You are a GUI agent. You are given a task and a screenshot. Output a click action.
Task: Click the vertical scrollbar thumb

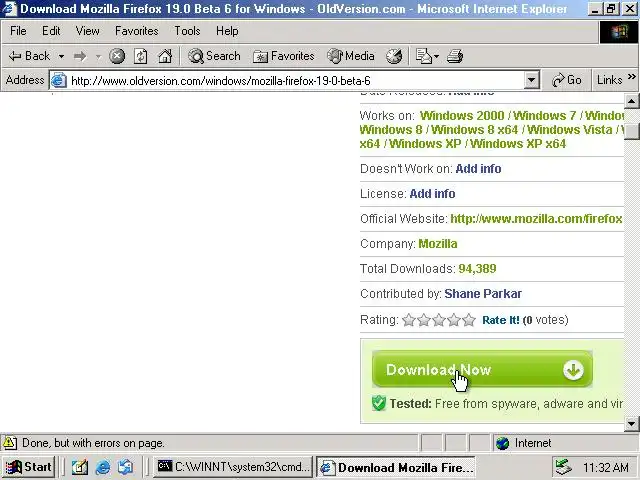point(631,131)
